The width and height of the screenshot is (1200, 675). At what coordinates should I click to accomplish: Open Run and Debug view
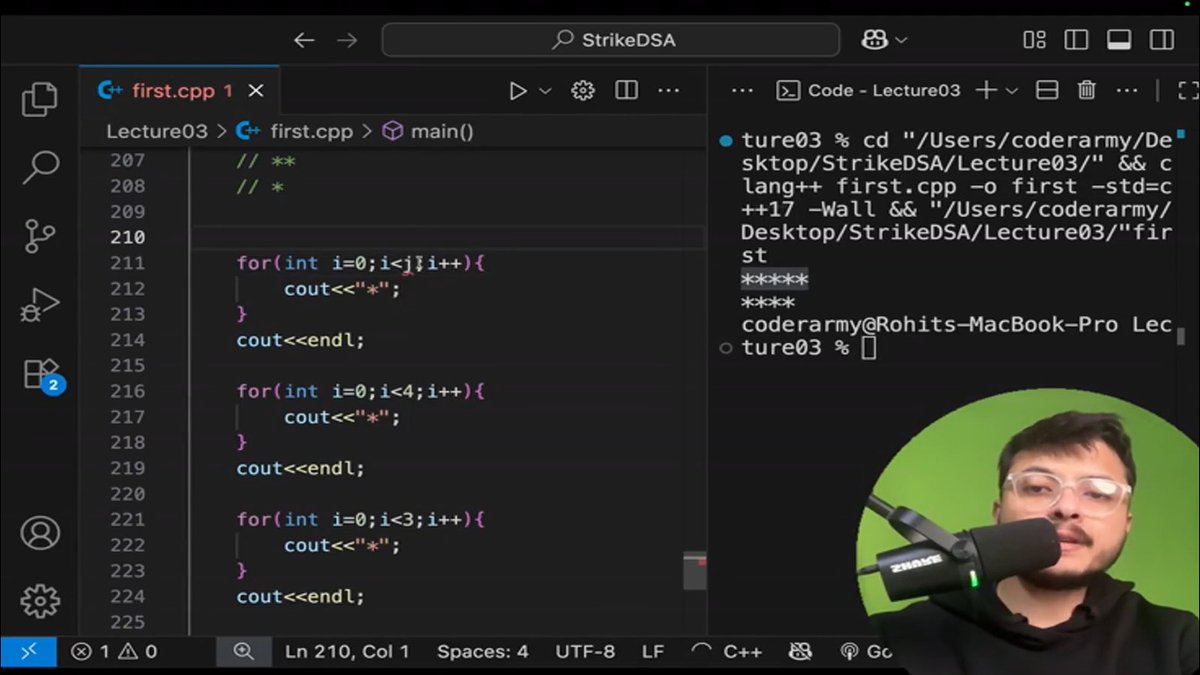pos(40,305)
